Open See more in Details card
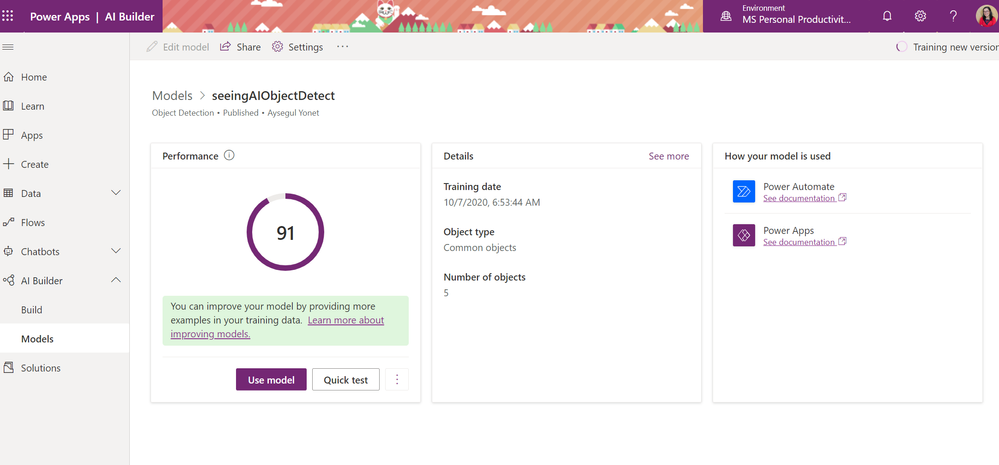 (668, 156)
